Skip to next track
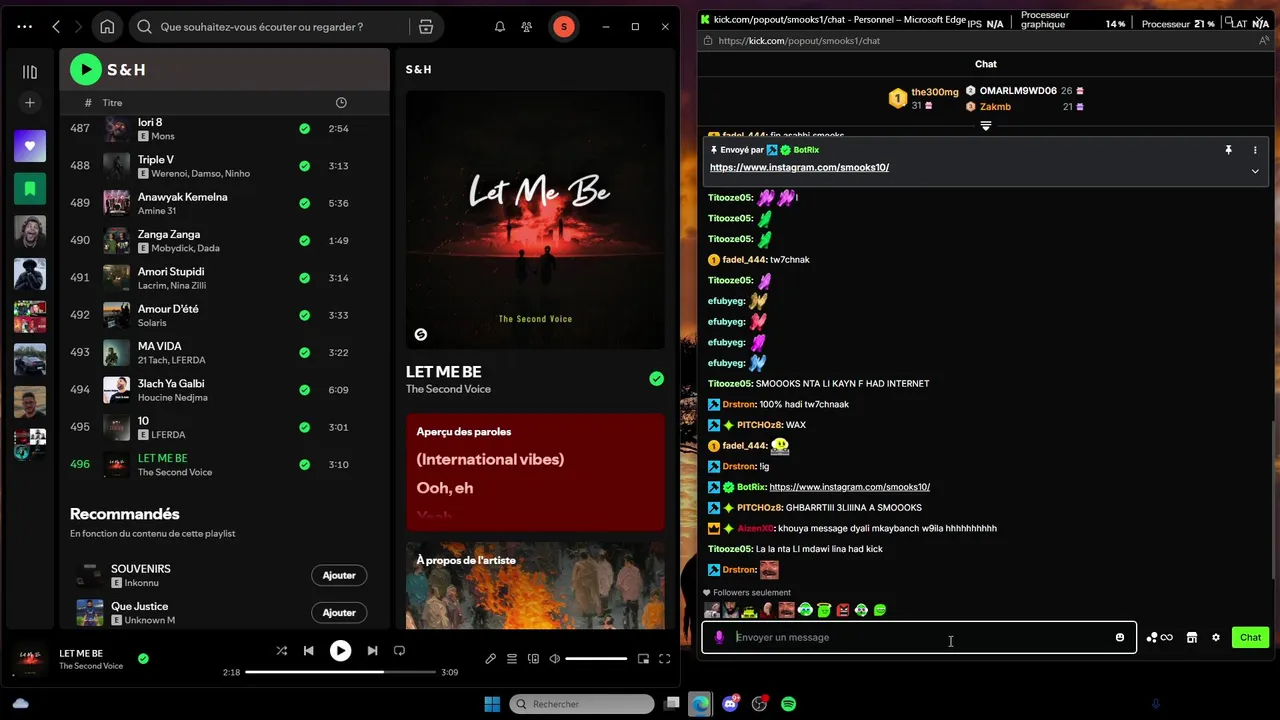The width and height of the screenshot is (1280, 720). point(372,651)
